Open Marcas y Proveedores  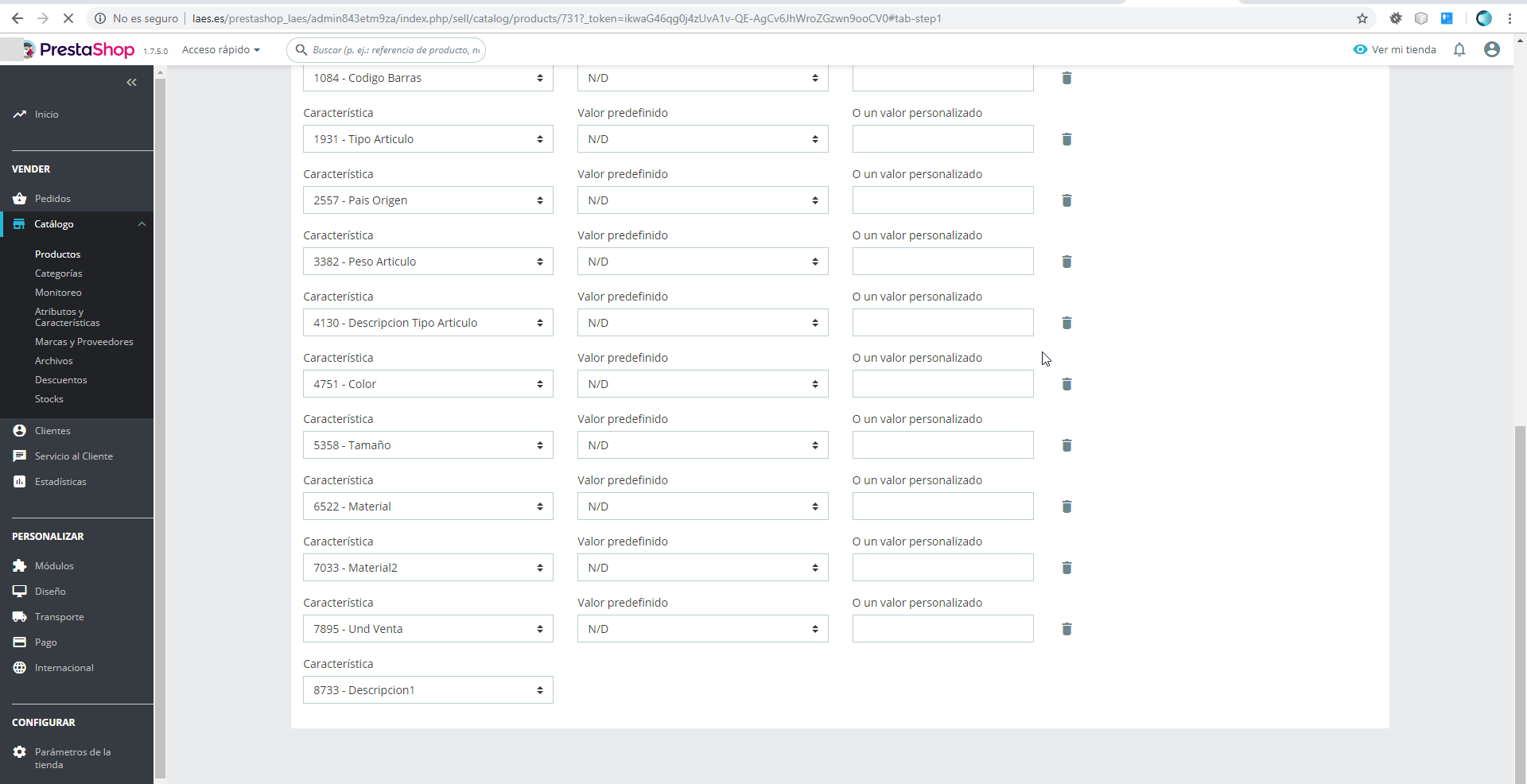[x=84, y=341]
